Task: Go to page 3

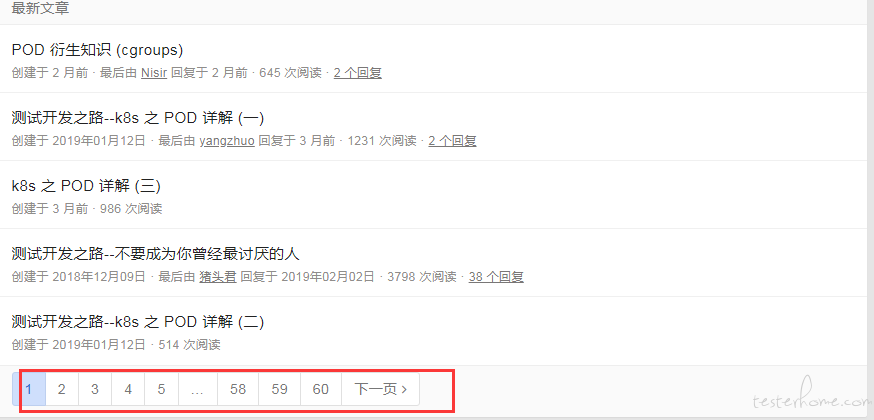Action: click(x=95, y=389)
